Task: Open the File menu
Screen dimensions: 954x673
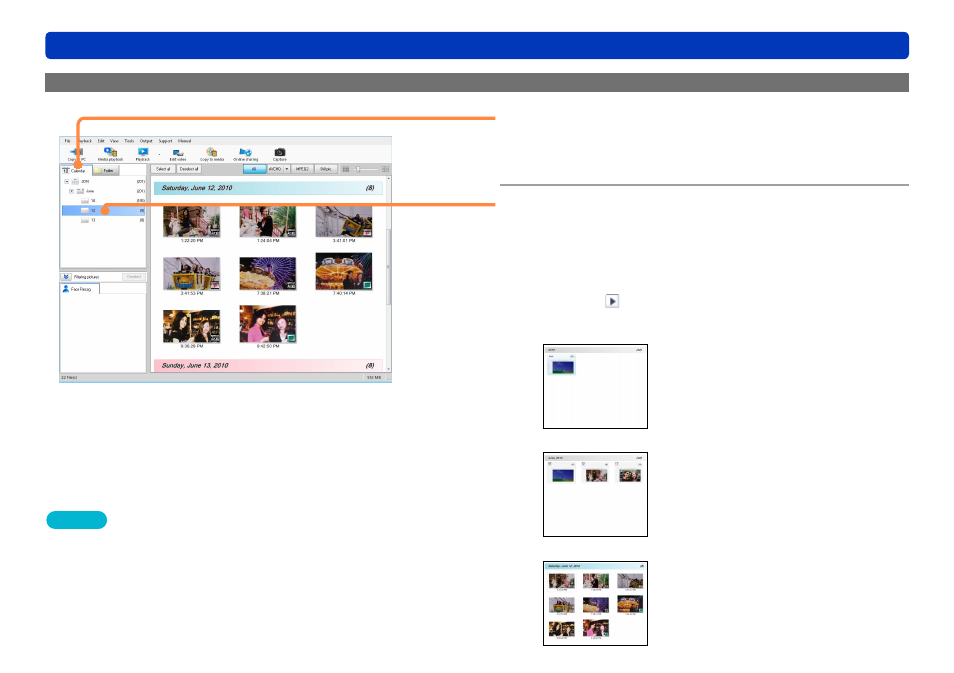Action: 68,141
